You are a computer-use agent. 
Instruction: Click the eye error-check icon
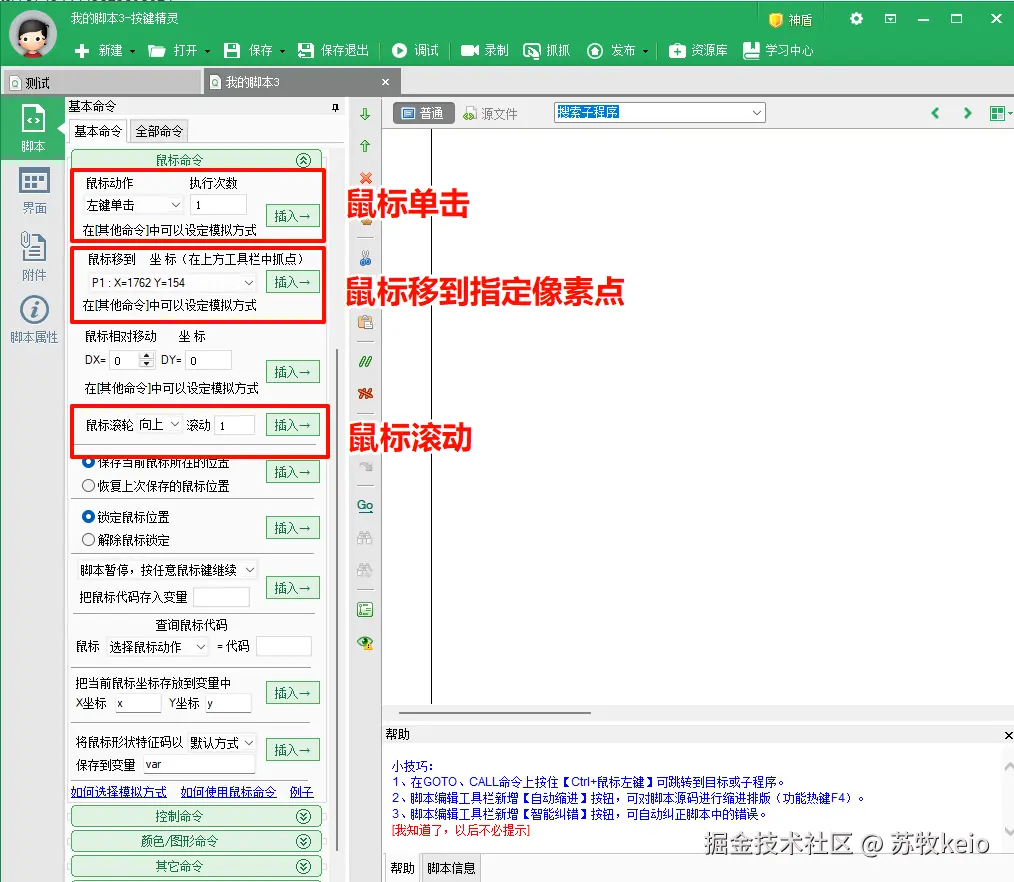[365, 642]
